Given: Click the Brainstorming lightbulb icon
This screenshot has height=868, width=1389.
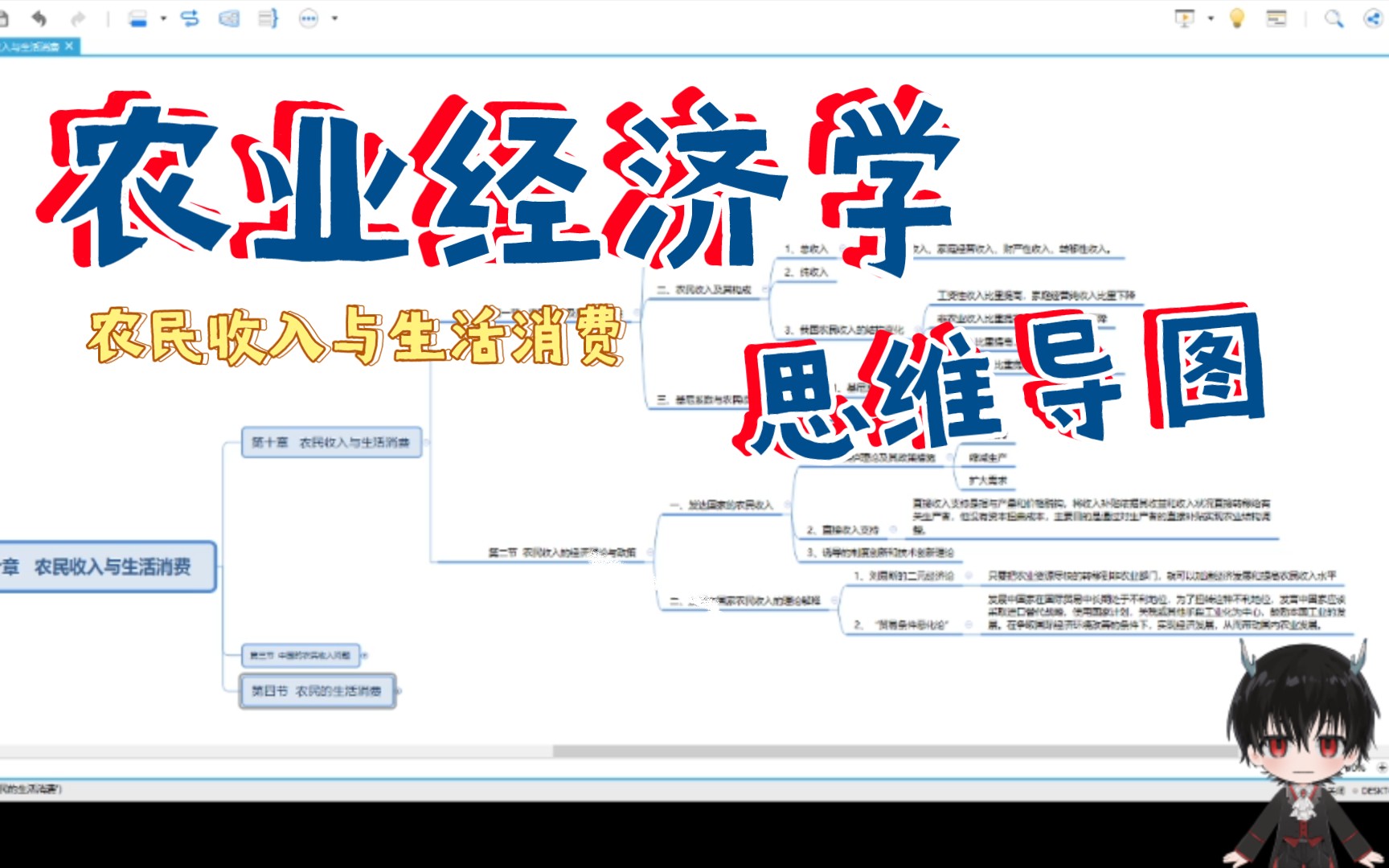Looking at the screenshot, I should [1237, 18].
